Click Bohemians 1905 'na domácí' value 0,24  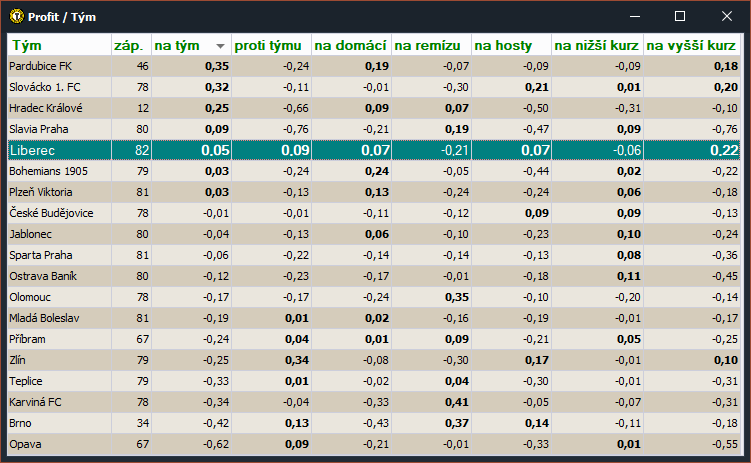pos(377,171)
